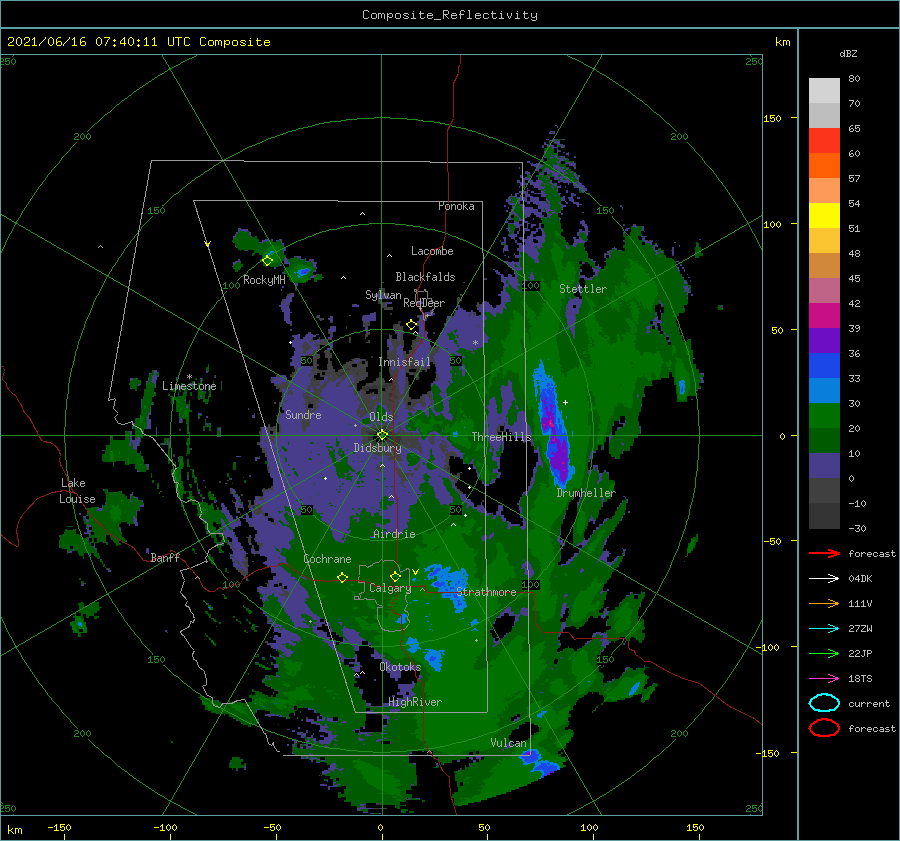
Task: Click the blue echo cell at Vulcan
Action: coord(538,762)
